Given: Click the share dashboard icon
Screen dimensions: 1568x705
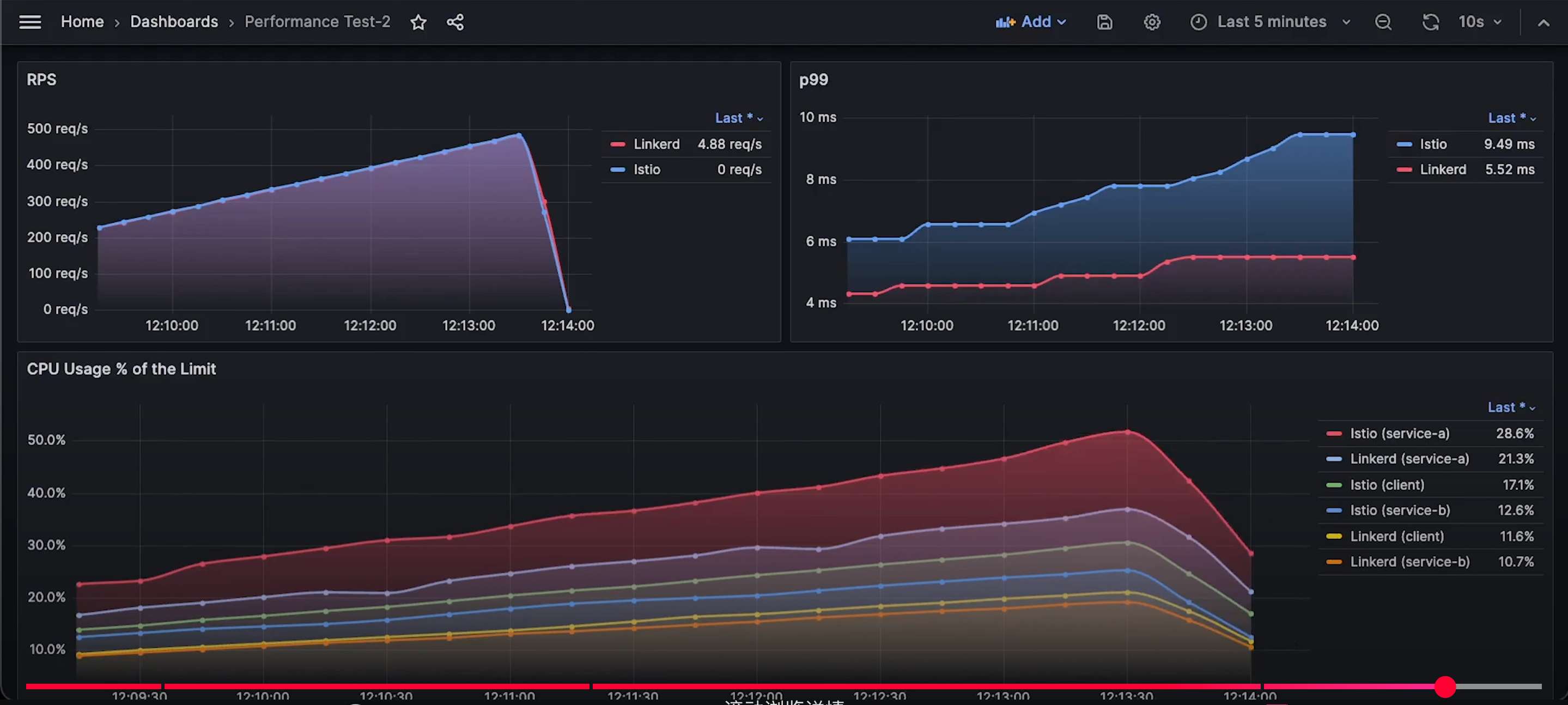Looking at the screenshot, I should point(455,22).
